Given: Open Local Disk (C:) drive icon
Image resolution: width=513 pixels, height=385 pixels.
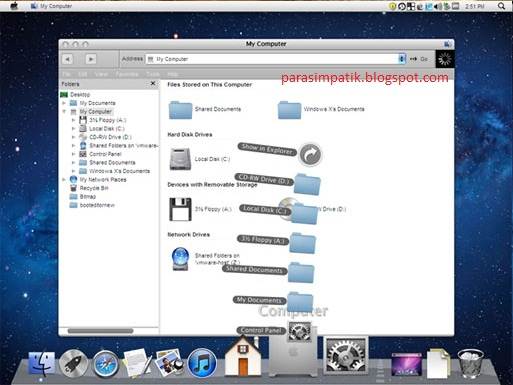Looking at the screenshot, I should pos(180,159).
